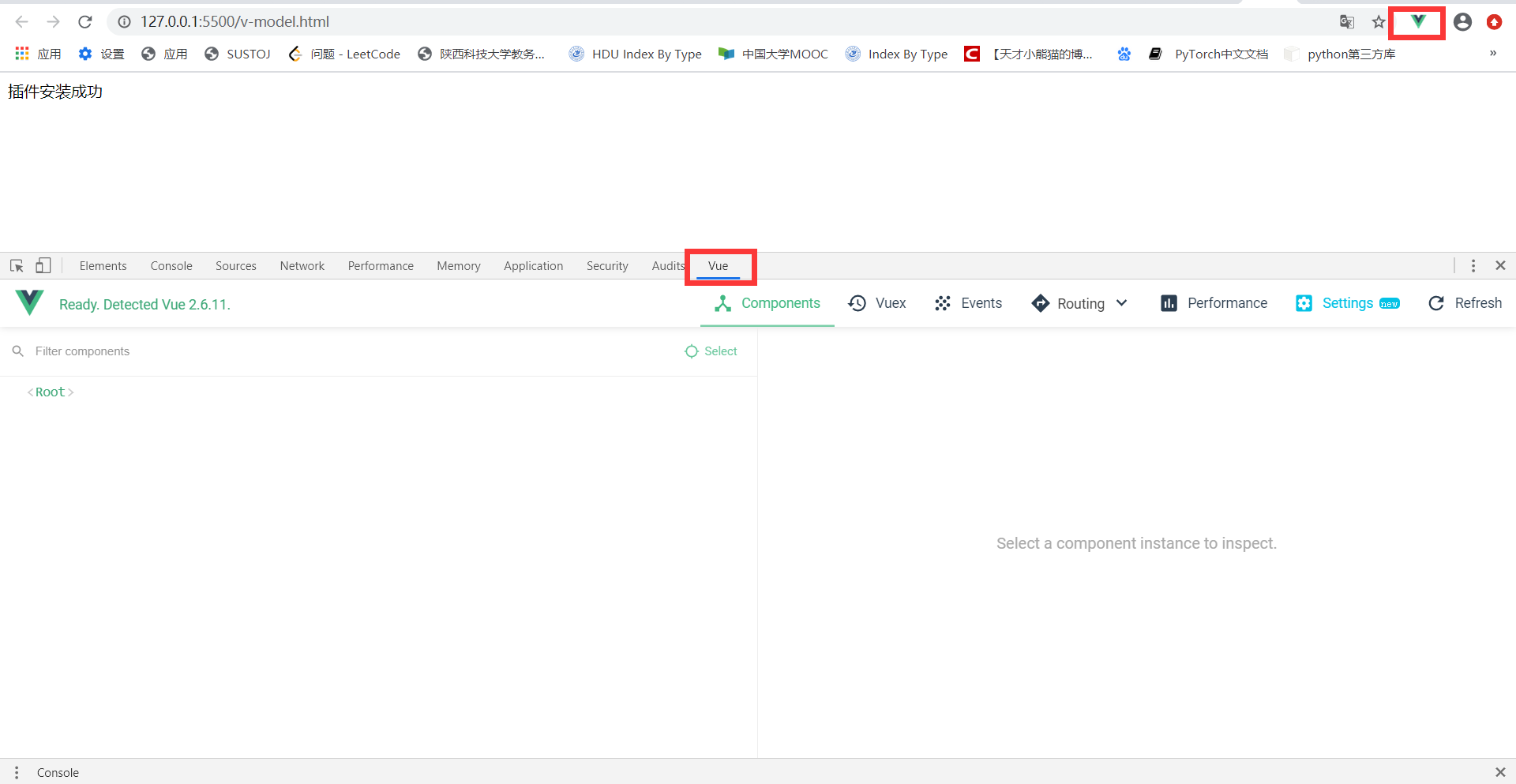Open the Console drawer menu dots

point(17,773)
